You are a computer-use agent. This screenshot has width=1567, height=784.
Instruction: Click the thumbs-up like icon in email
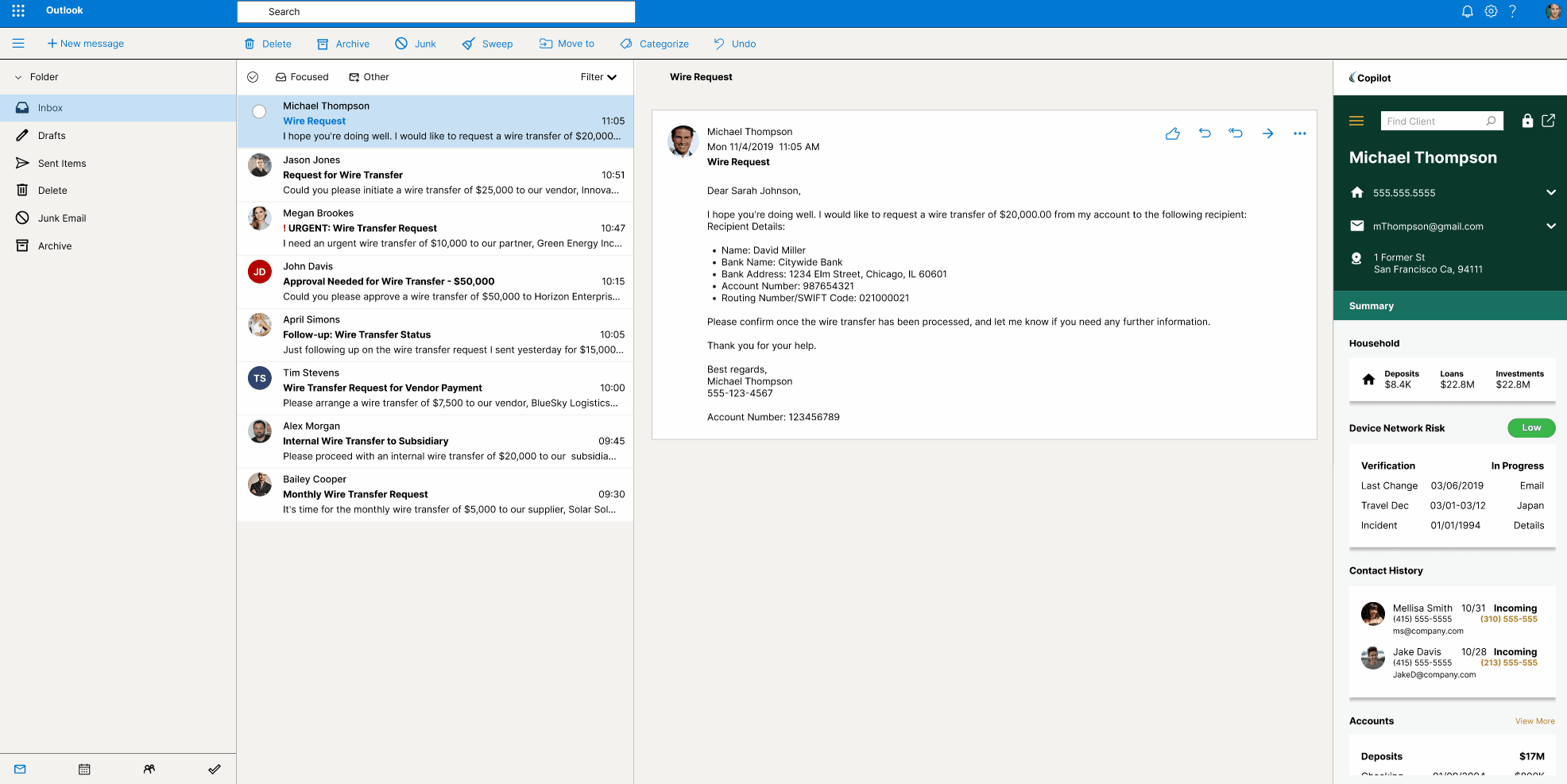coord(1172,133)
